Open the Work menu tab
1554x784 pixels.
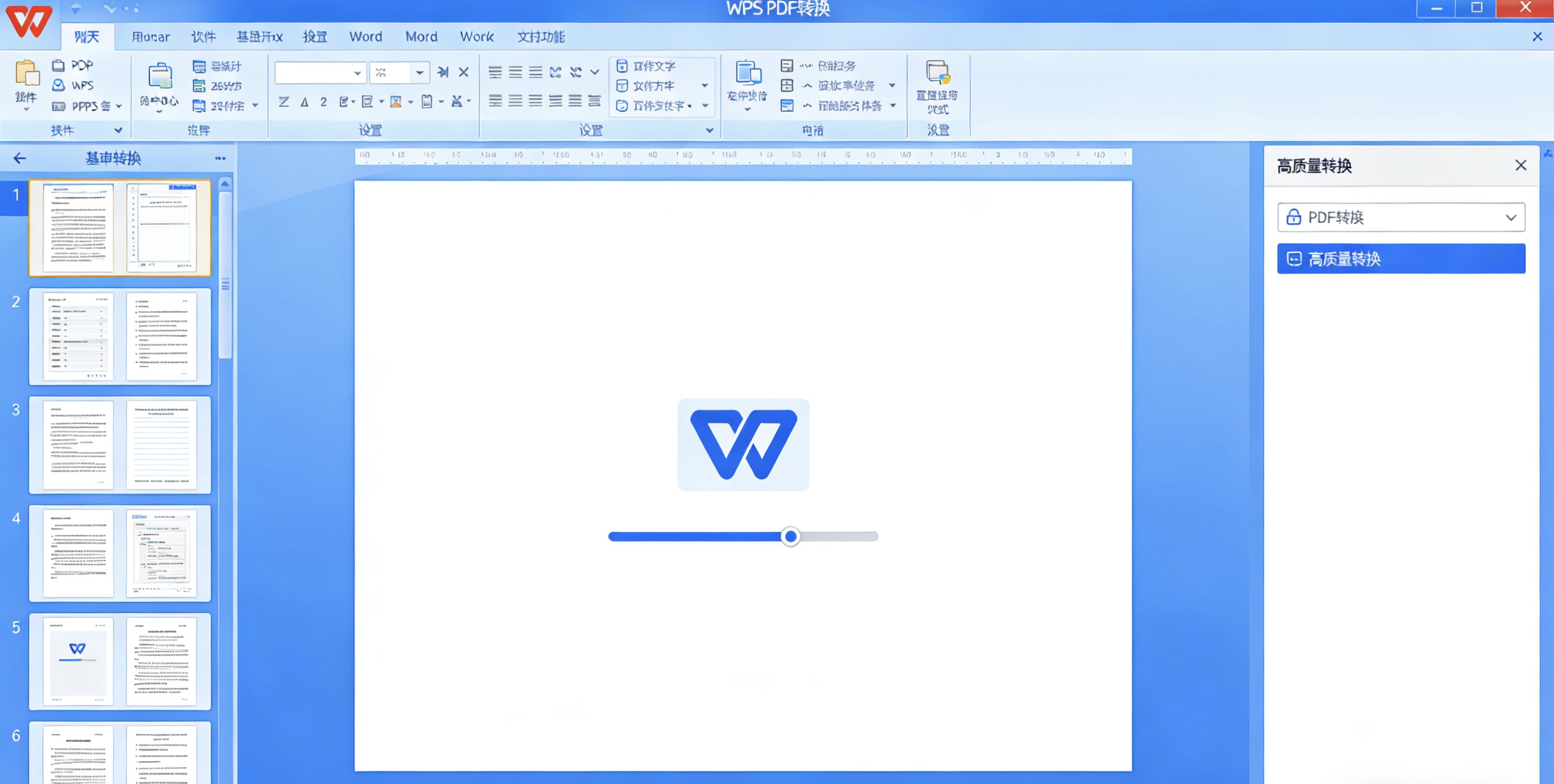pos(476,37)
